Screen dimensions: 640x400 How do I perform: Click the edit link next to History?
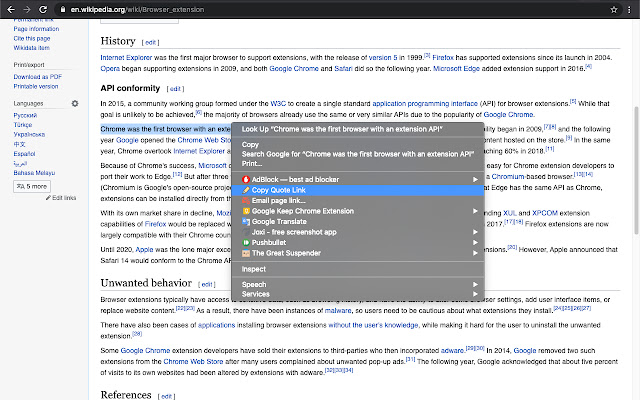click(x=151, y=42)
